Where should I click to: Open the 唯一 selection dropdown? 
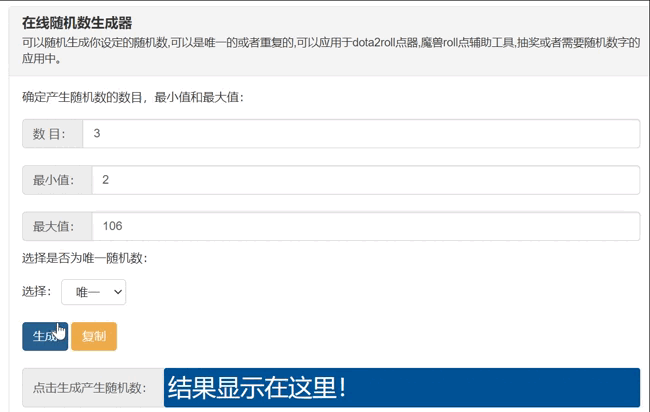[x=94, y=292]
